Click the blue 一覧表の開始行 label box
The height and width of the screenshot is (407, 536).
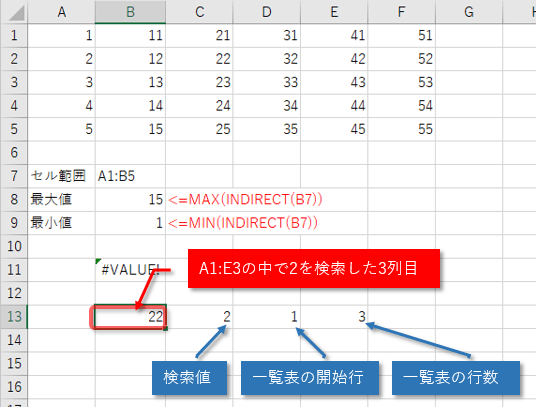310,378
